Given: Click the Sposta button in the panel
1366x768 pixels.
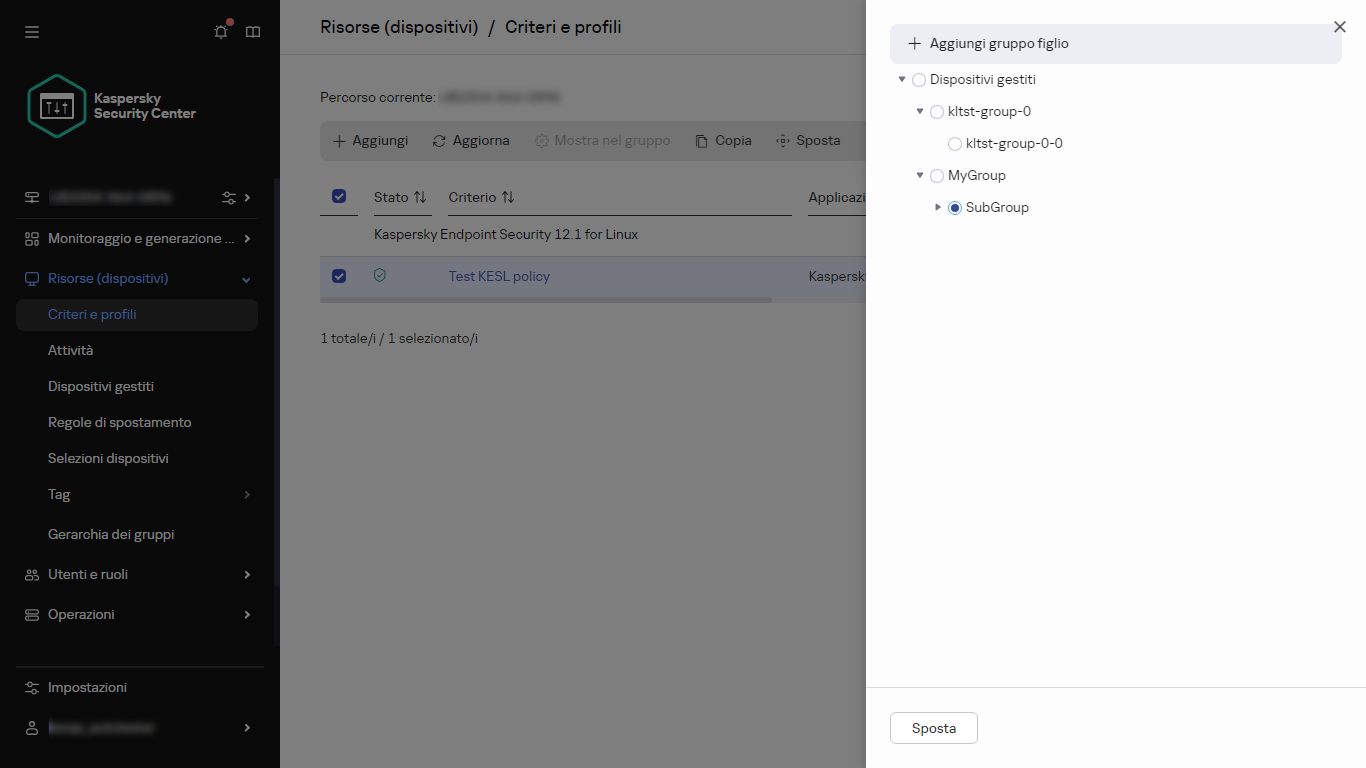Looking at the screenshot, I should point(933,727).
